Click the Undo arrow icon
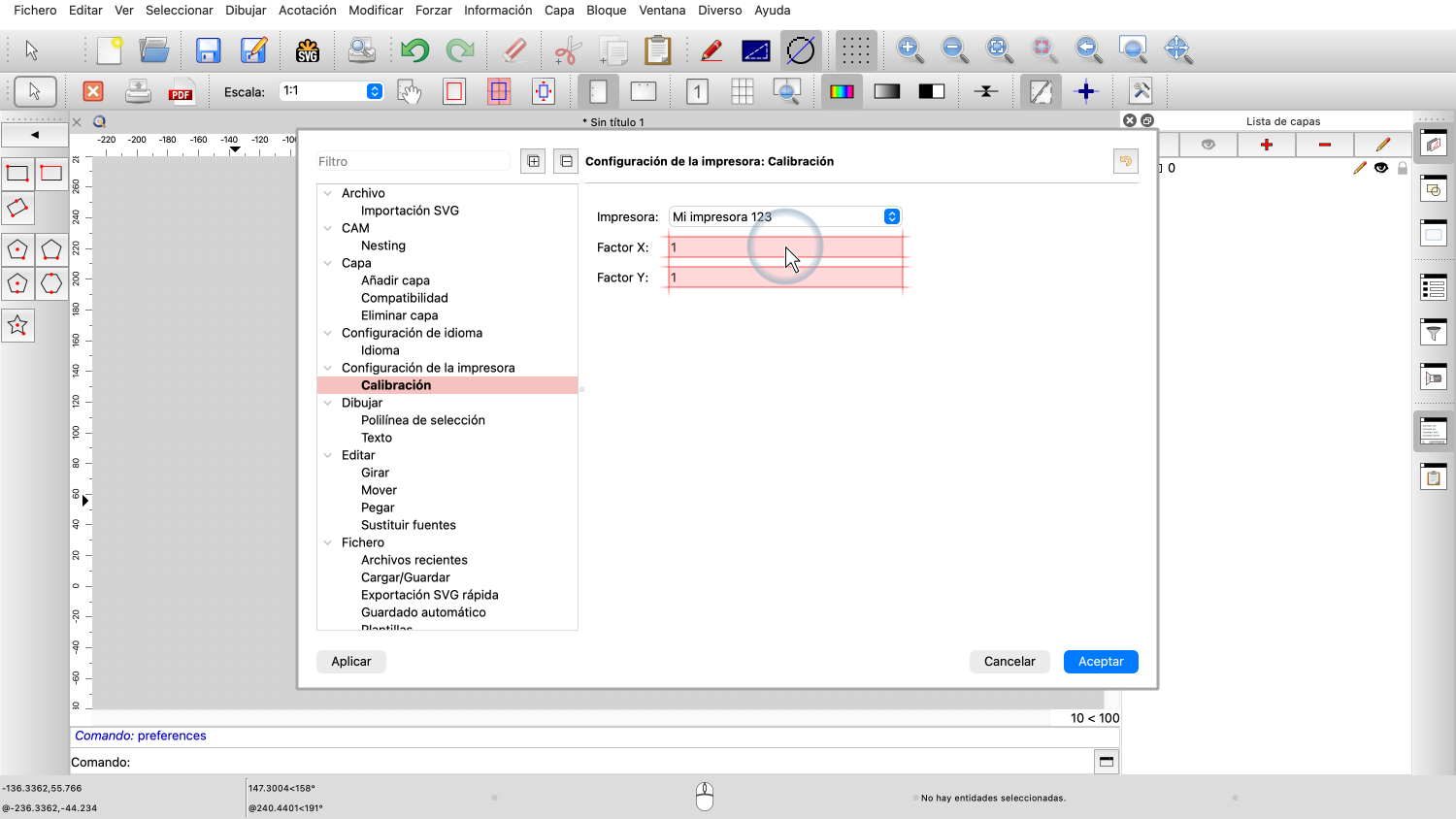This screenshot has width=1456, height=819. (414, 50)
